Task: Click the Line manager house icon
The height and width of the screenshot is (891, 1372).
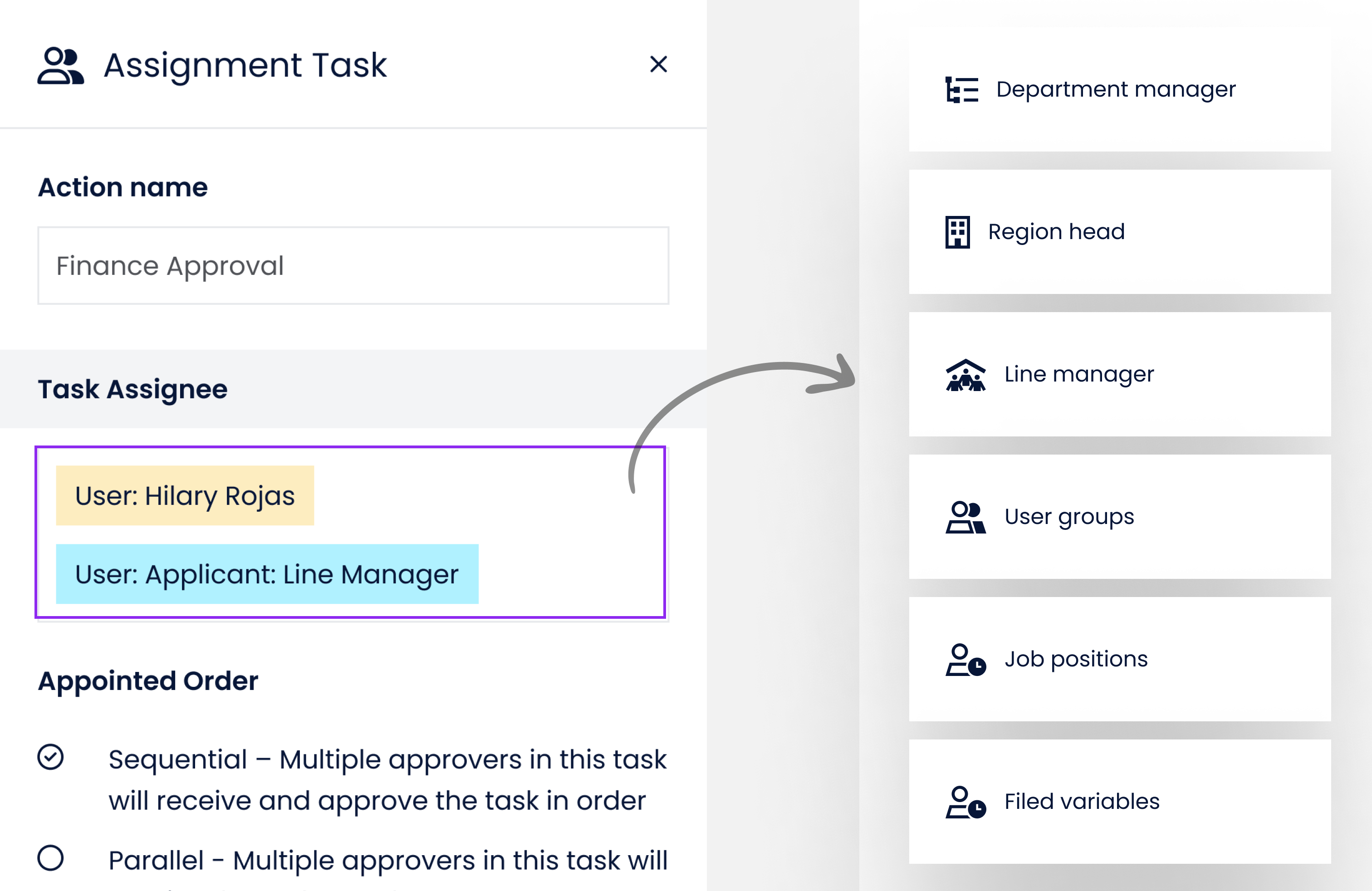Action: (x=965, y=375)
